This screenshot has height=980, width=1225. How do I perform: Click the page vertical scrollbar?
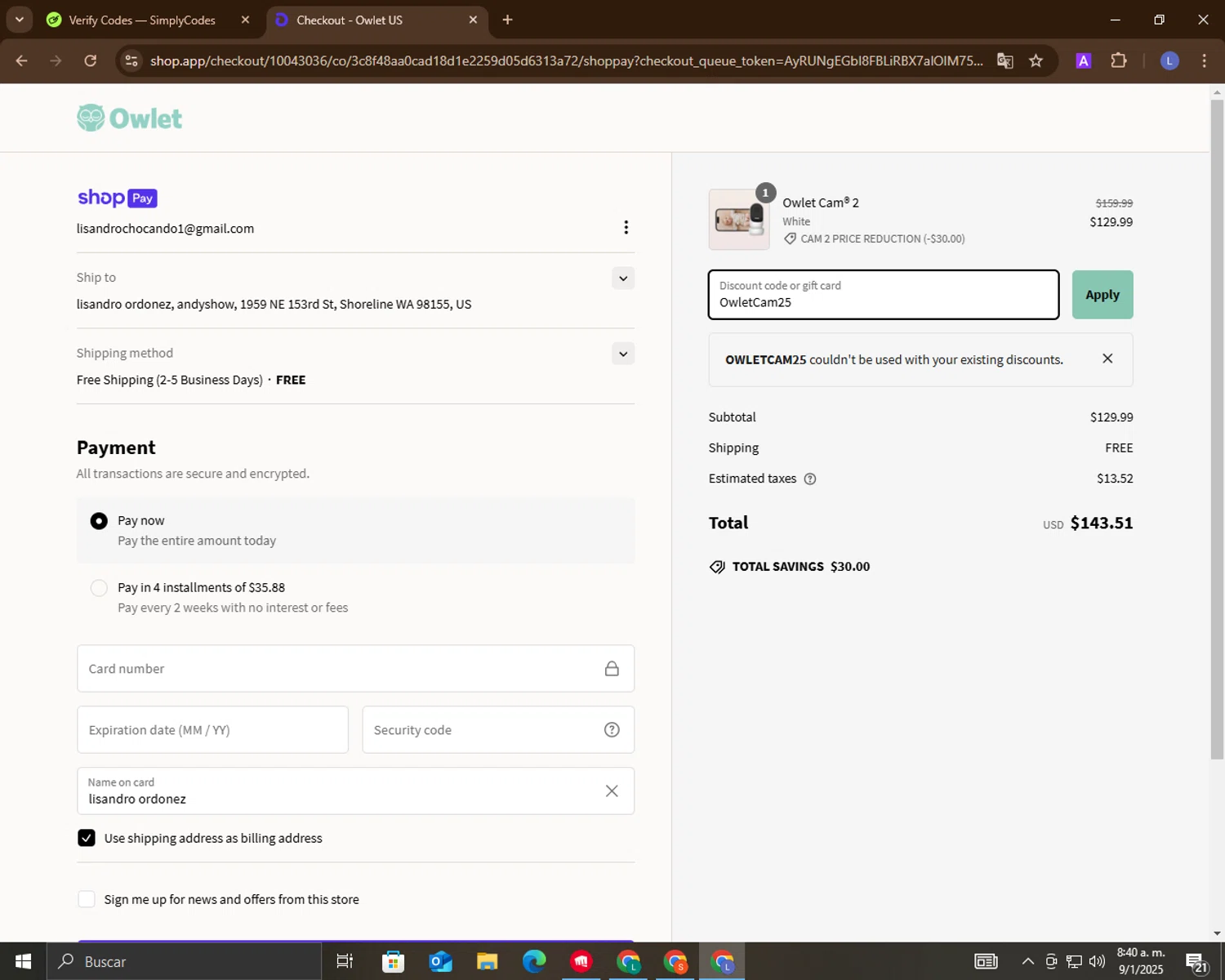point(1217,430)
